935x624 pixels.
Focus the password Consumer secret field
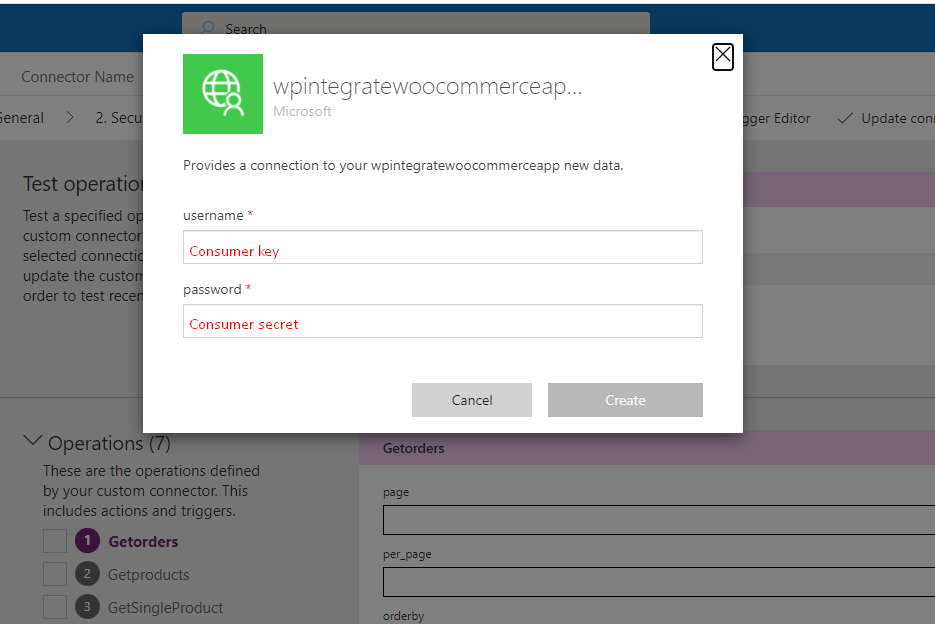[442, 321]
